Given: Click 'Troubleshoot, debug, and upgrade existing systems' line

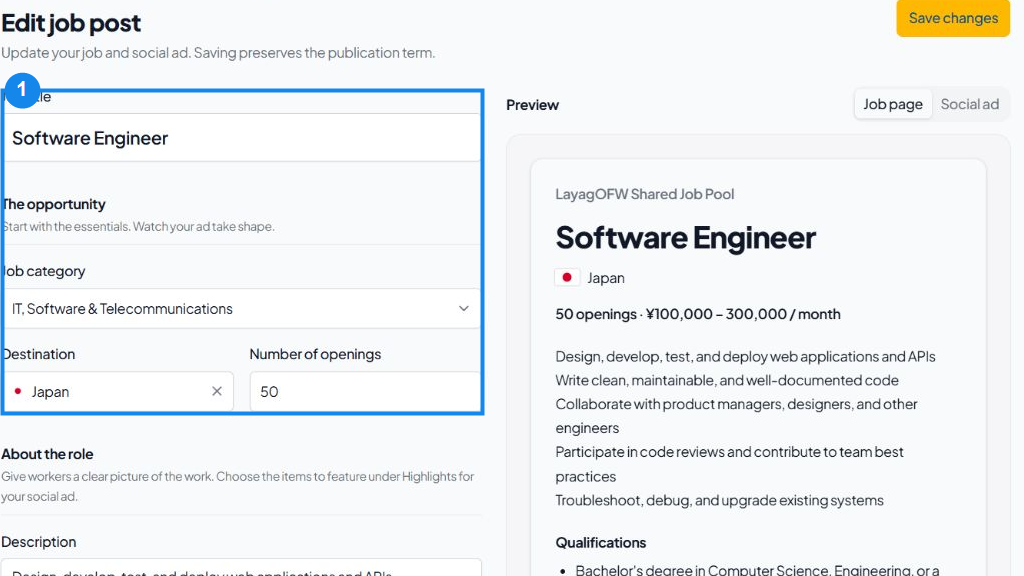Looking at the screenshot, I should pyautogui.click(x=720, y=500).
